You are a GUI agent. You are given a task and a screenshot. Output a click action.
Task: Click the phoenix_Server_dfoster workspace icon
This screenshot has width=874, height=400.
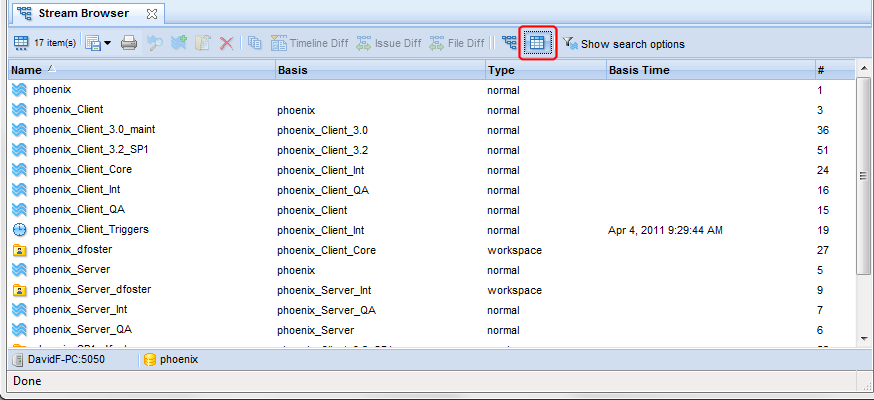(19, 289)
